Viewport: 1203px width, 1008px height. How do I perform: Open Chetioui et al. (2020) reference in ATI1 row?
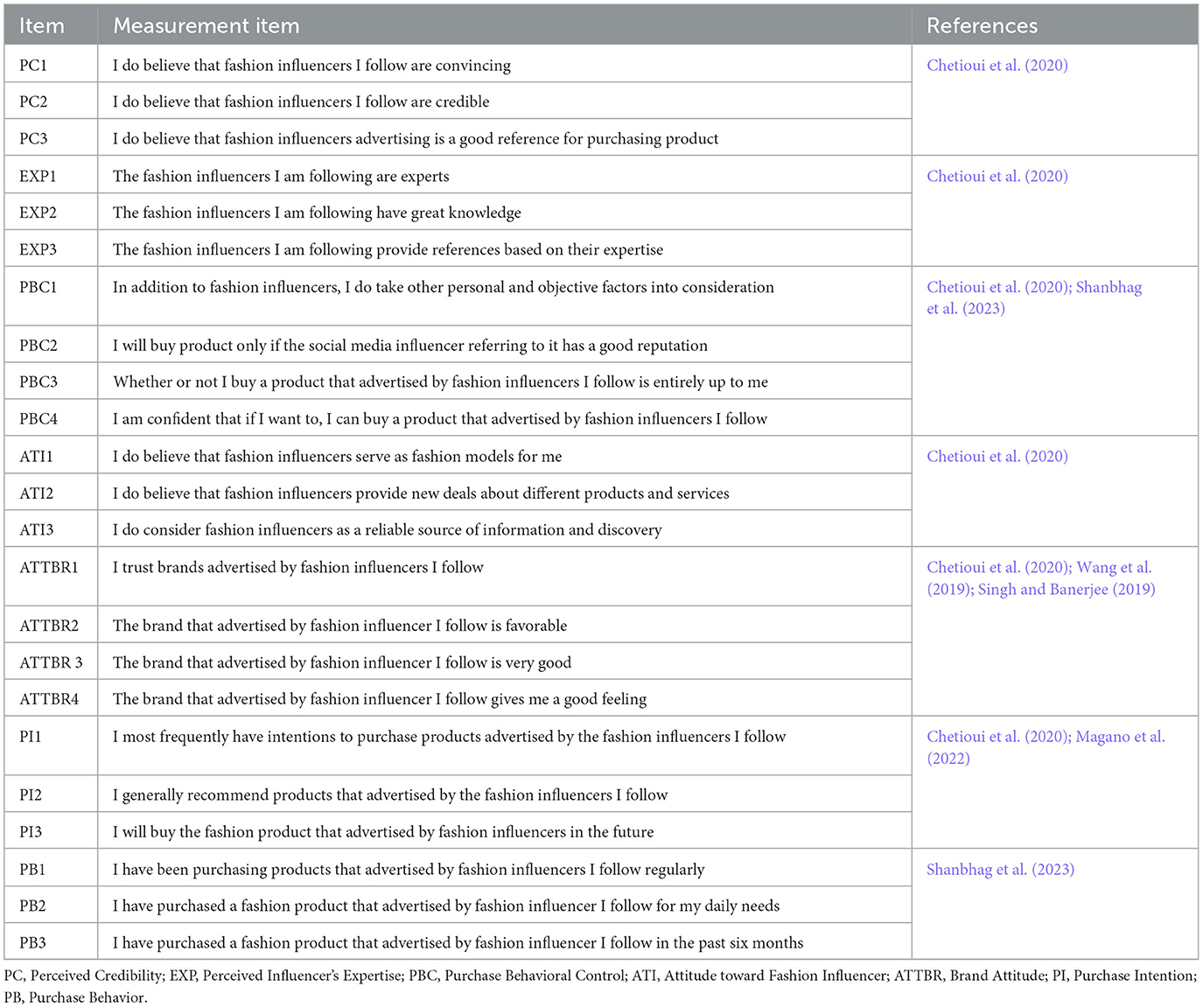(997, 457)
